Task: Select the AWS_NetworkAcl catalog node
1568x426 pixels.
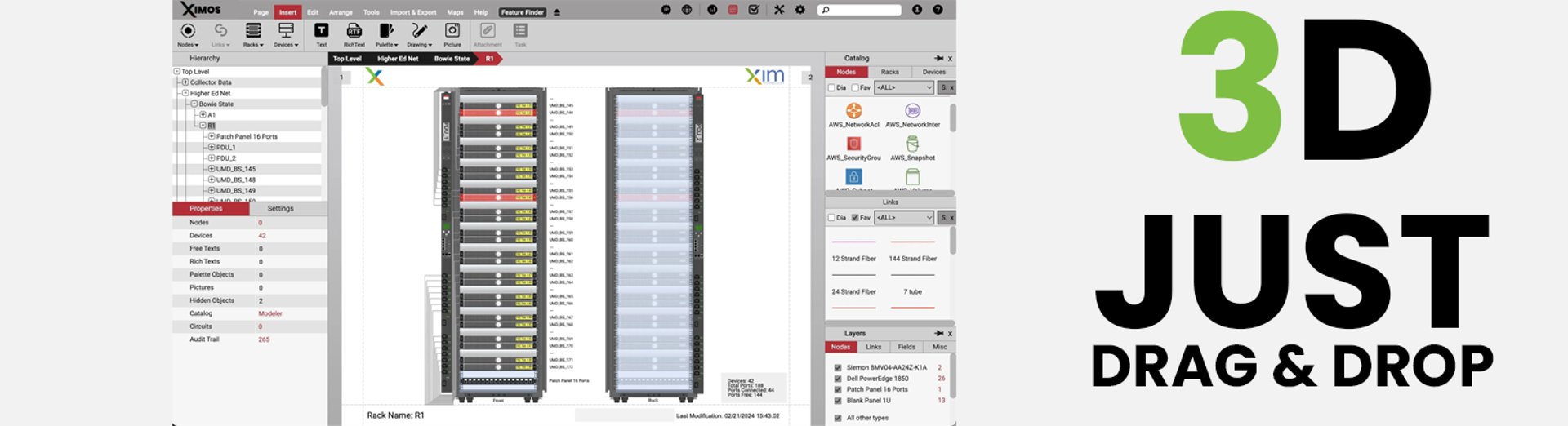Action: (x=853, y=115)
